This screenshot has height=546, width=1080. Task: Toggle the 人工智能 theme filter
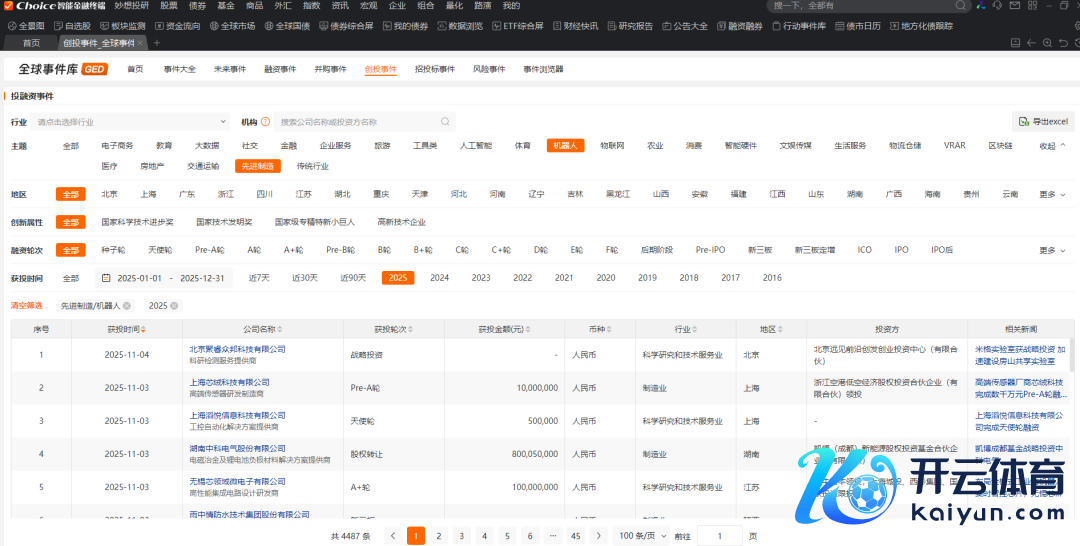[x=475, y=146]
